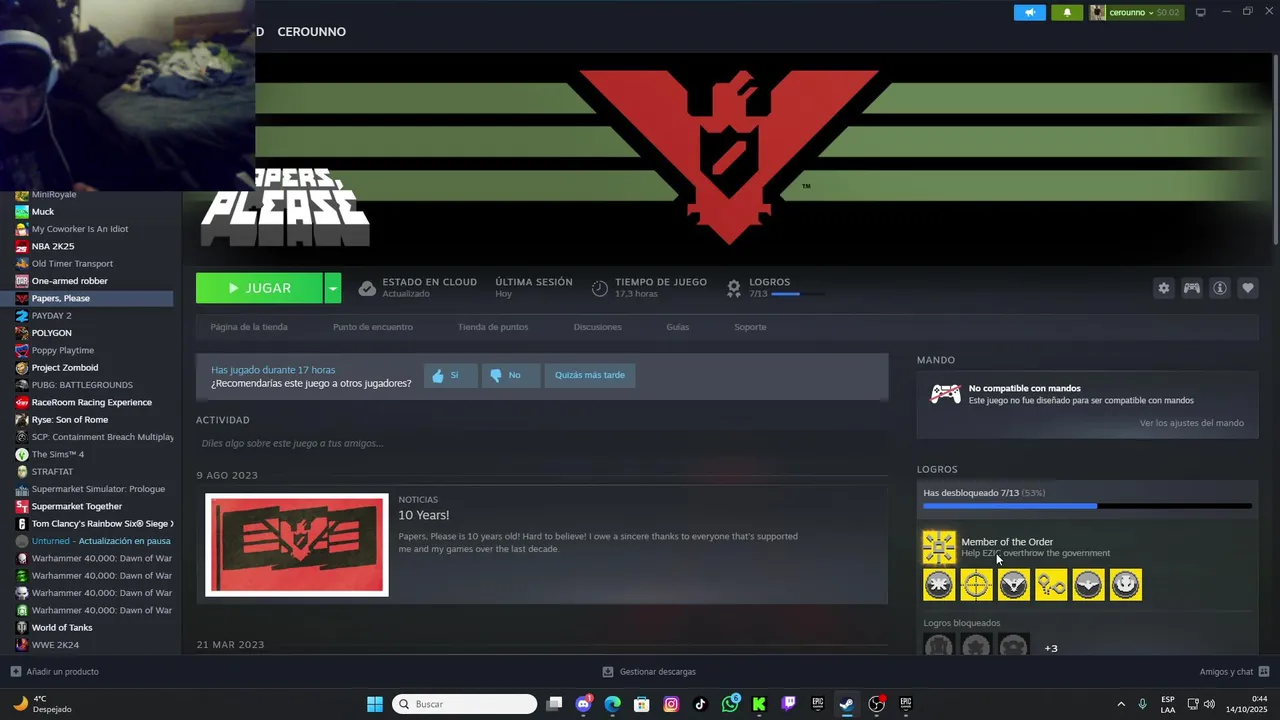Click the activity message input field
Viewport: 1280px width, 720px height.
542,443
